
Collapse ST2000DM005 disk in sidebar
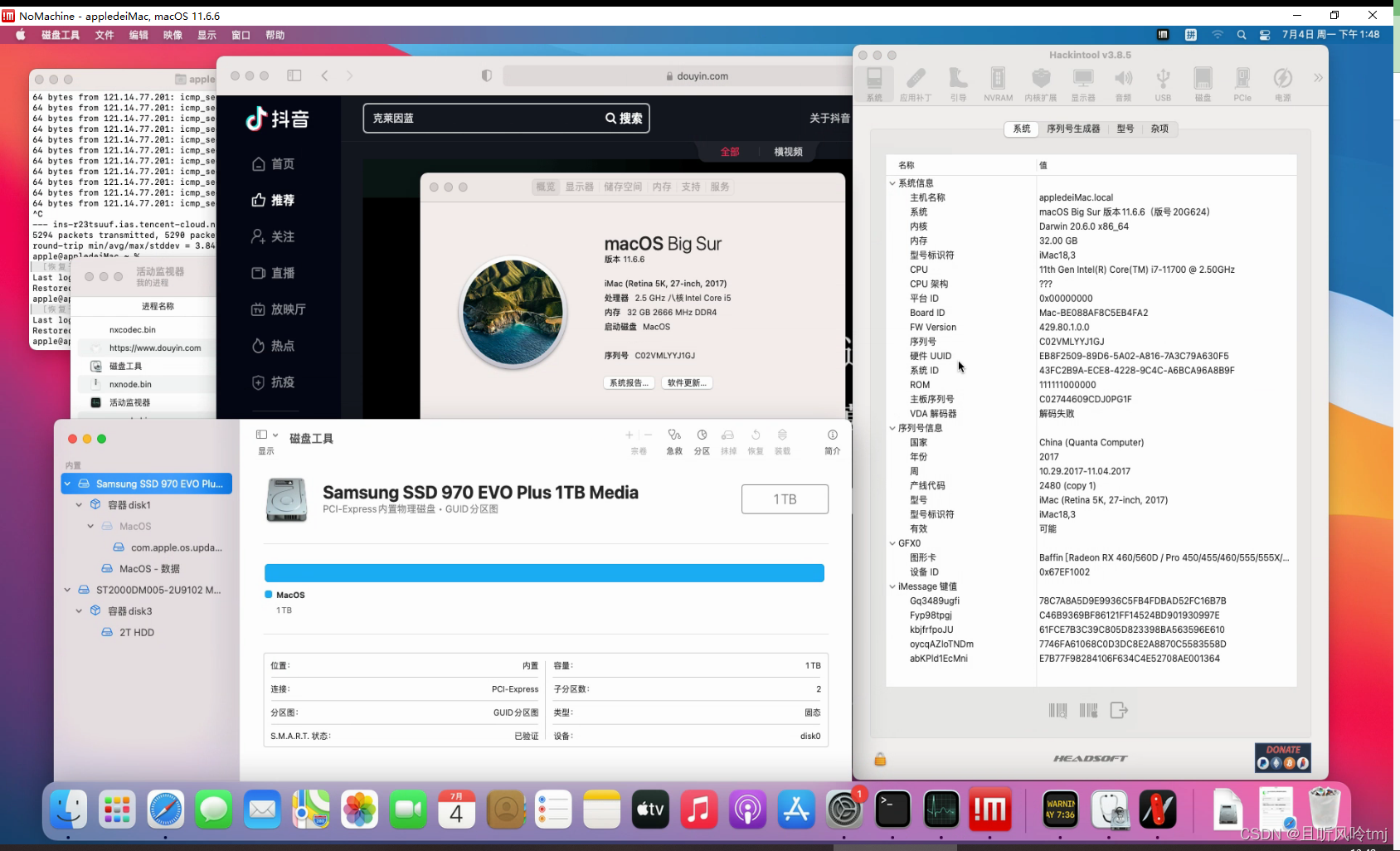[x=68, y=590]
